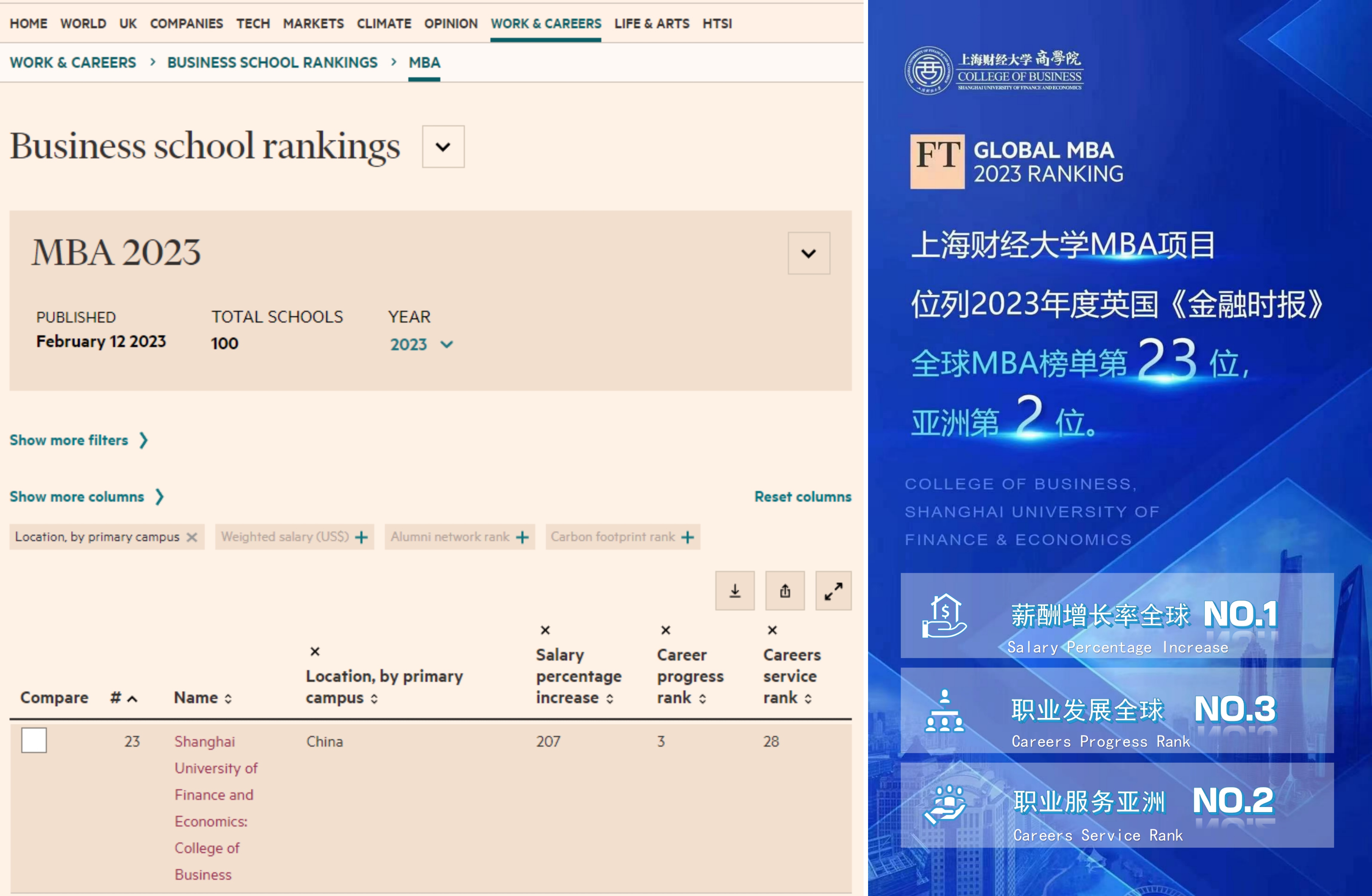The width and height of the screenshot is (1372, 896).
Task: Click the salary increase value 207
Action: 548,741
